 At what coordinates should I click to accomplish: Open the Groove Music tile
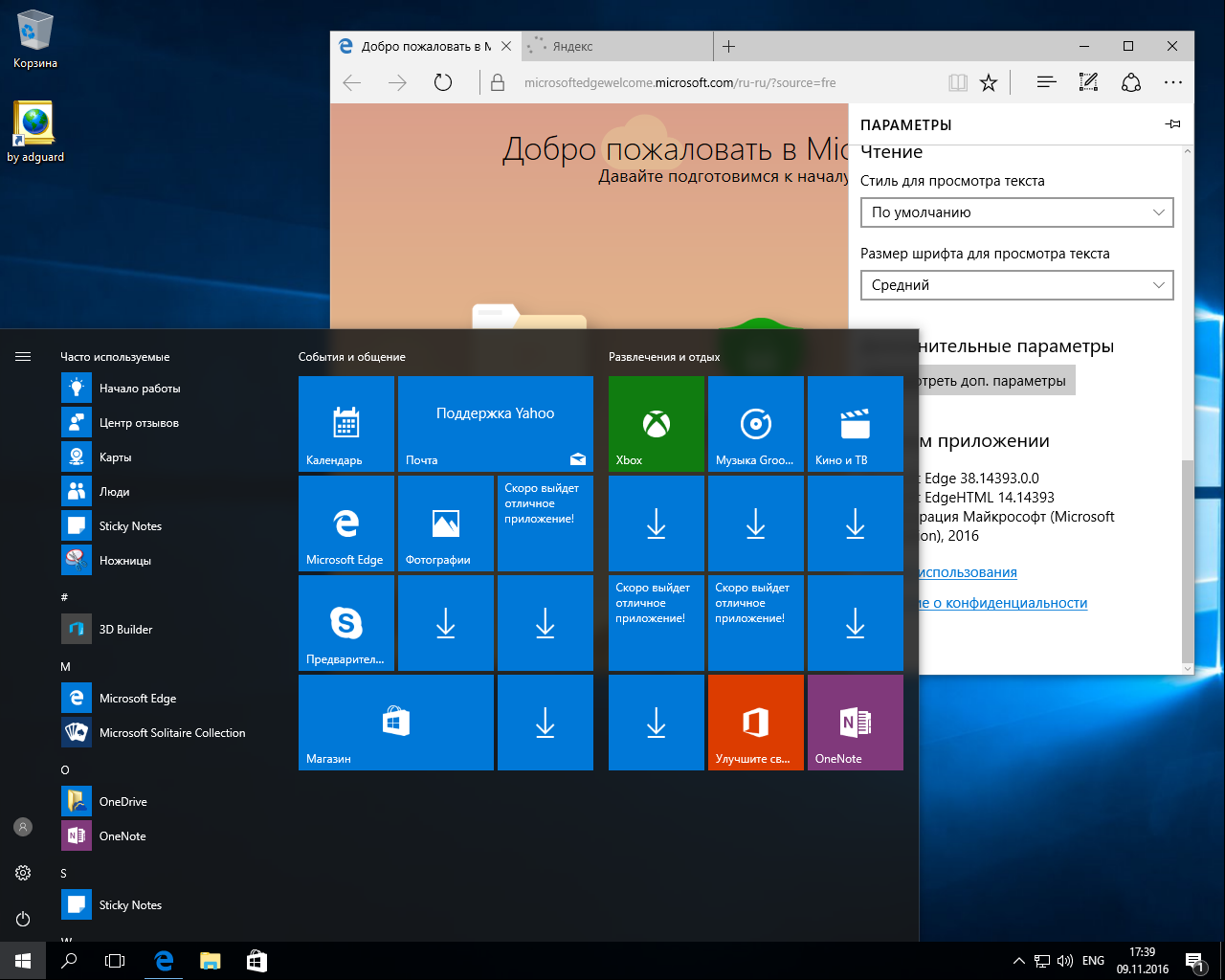tap(756, 424)
